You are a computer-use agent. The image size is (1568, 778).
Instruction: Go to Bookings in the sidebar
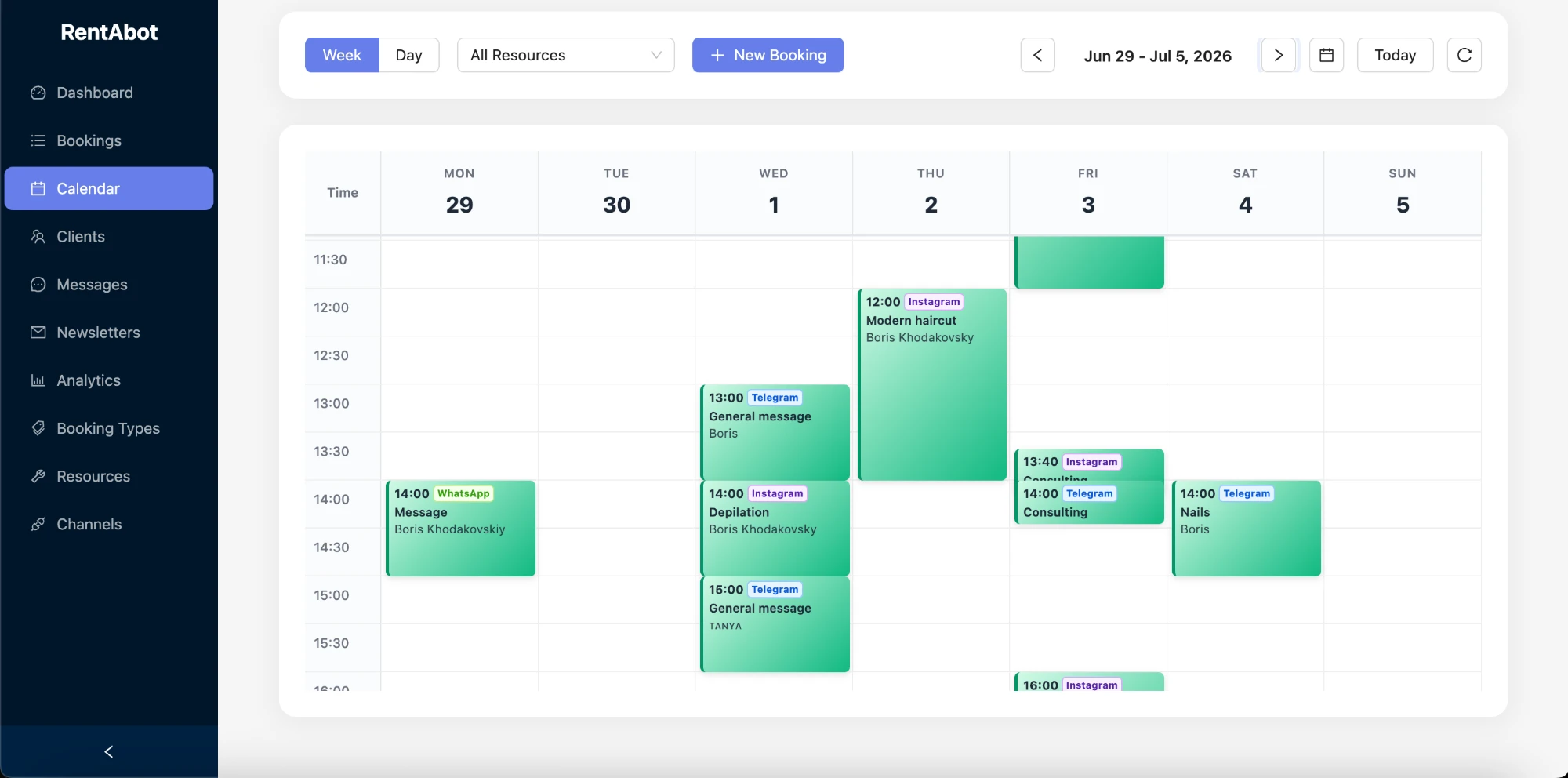109,140
